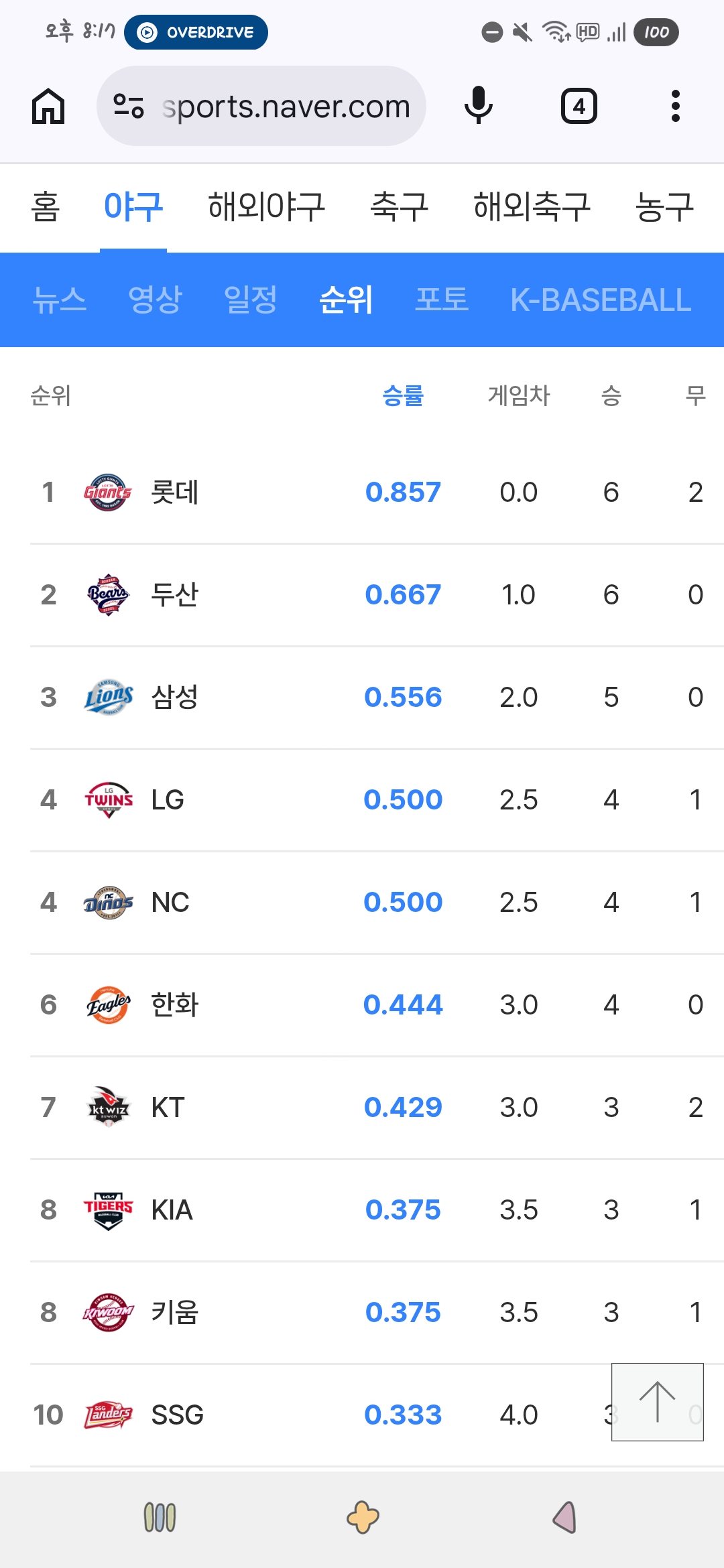Screen dimensions: 724x1568
Task: Sort standings by 승률 column
Action: click(402, 395)
